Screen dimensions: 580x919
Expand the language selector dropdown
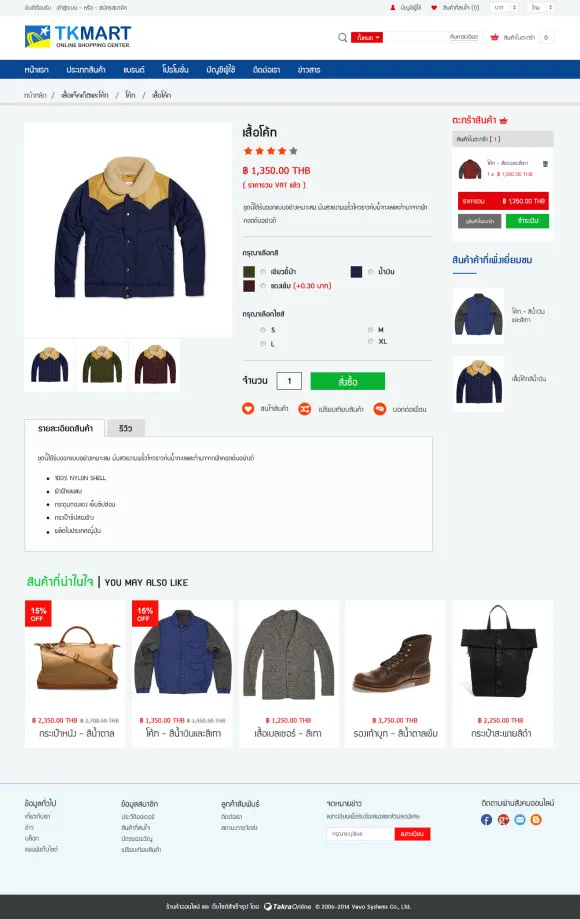(x=540, y=8)
